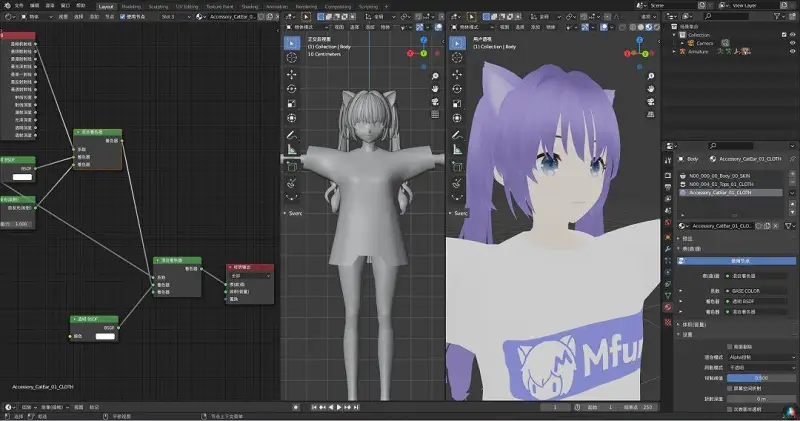Click the jump to end playback button

tap(356, 407)
